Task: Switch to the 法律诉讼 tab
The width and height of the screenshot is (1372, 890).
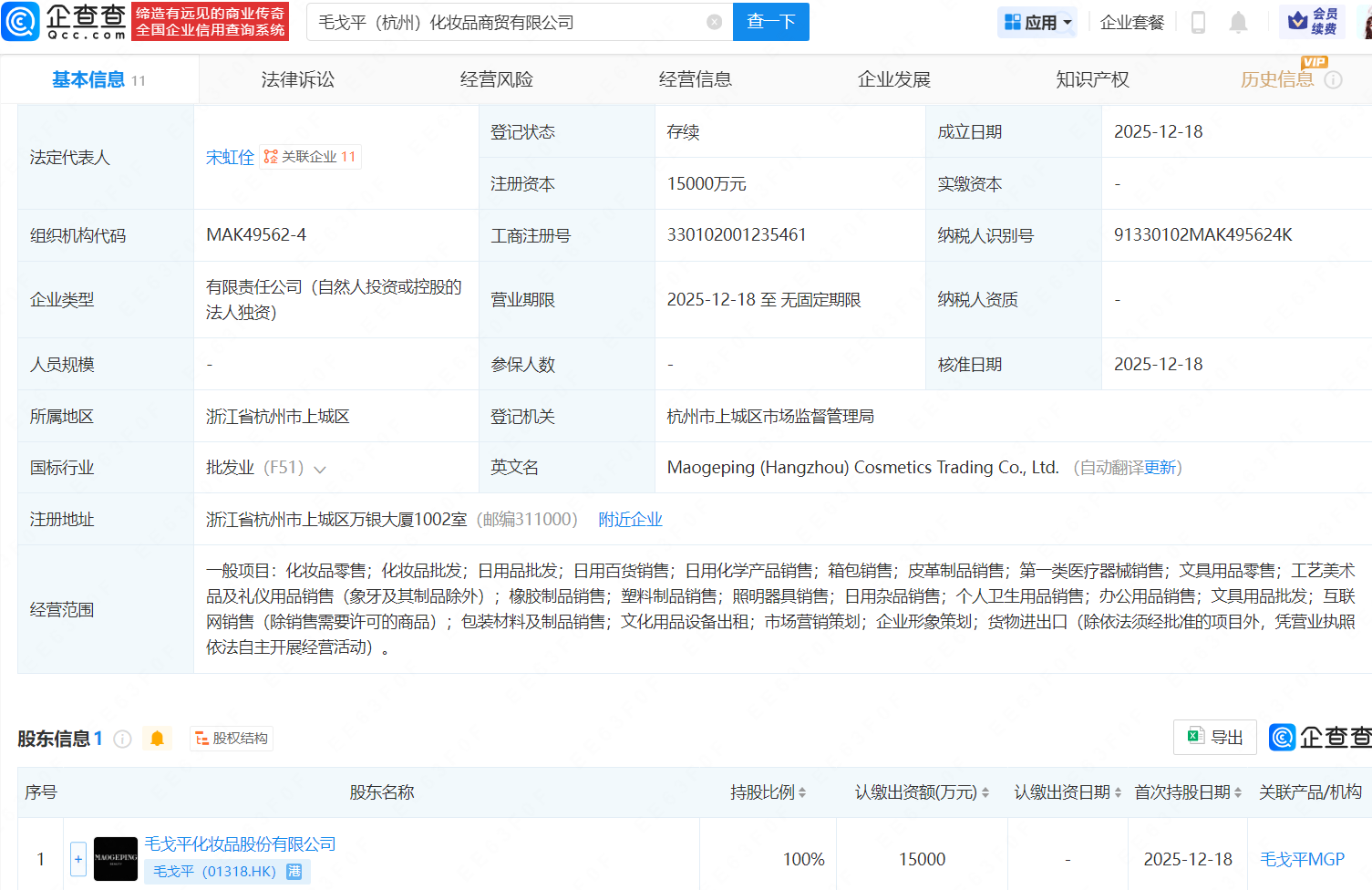Action: coord(297,79)
